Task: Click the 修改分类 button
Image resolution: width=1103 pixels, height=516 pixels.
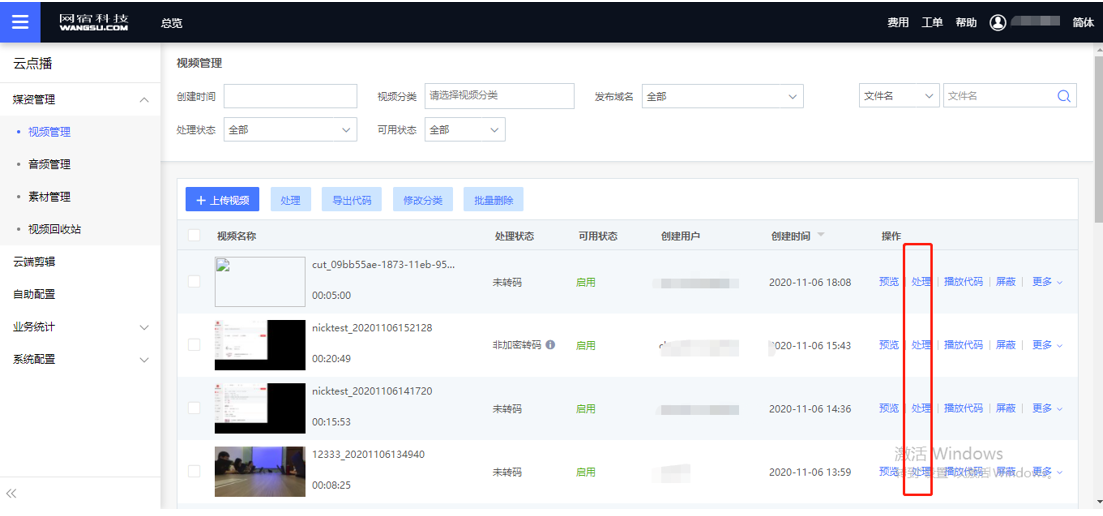Action: 423,200
